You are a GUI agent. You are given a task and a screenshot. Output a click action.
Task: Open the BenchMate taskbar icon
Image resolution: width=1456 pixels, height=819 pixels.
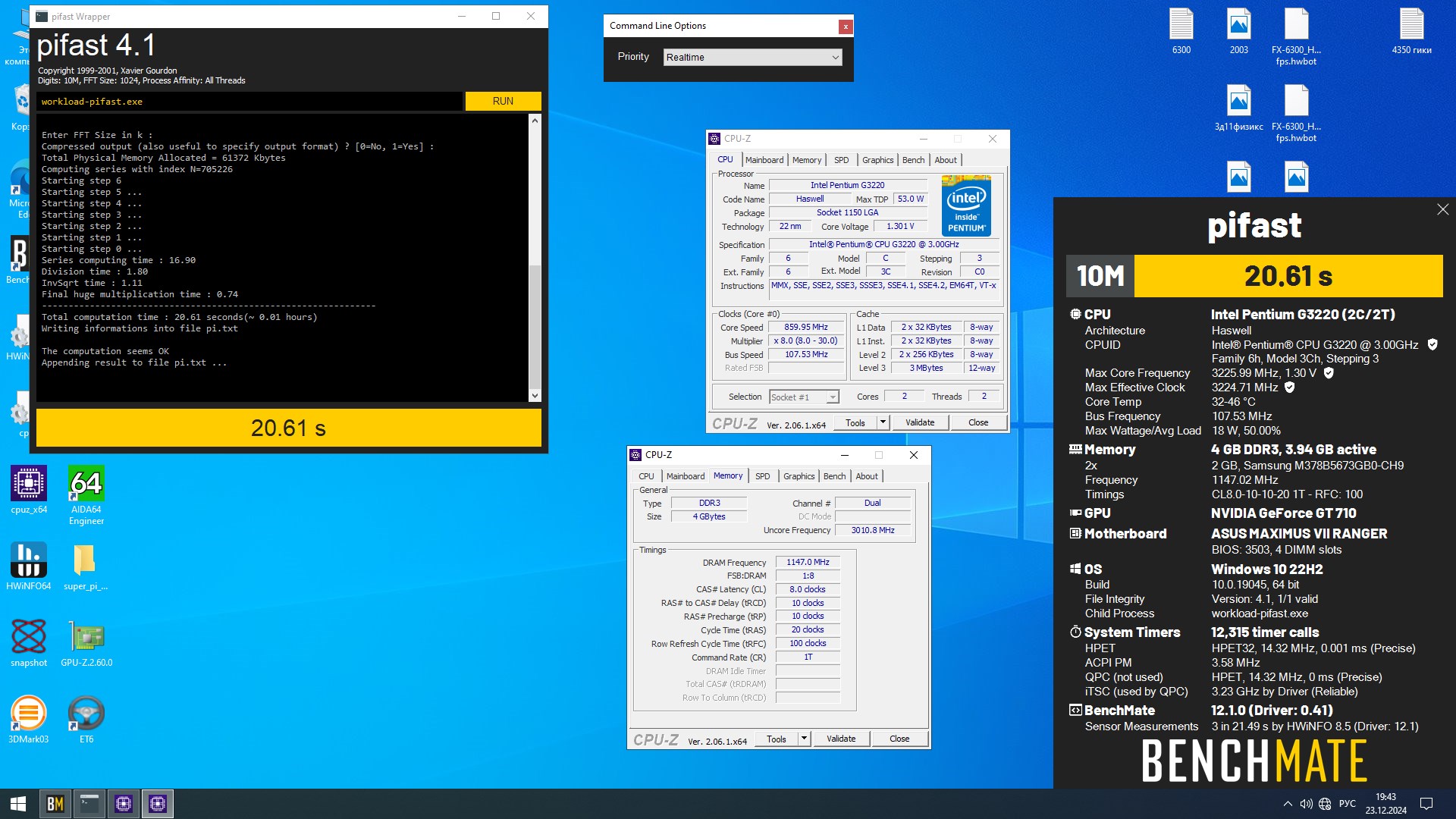pyautogui.click(x=55, y=804)
